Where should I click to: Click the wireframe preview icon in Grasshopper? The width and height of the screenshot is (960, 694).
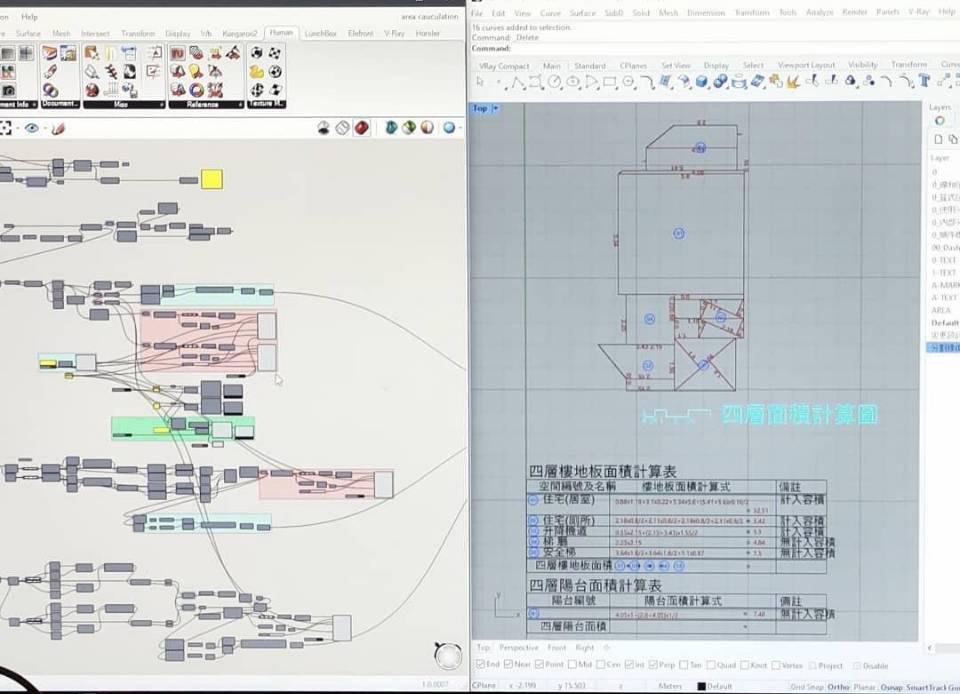tap(342, 127)
